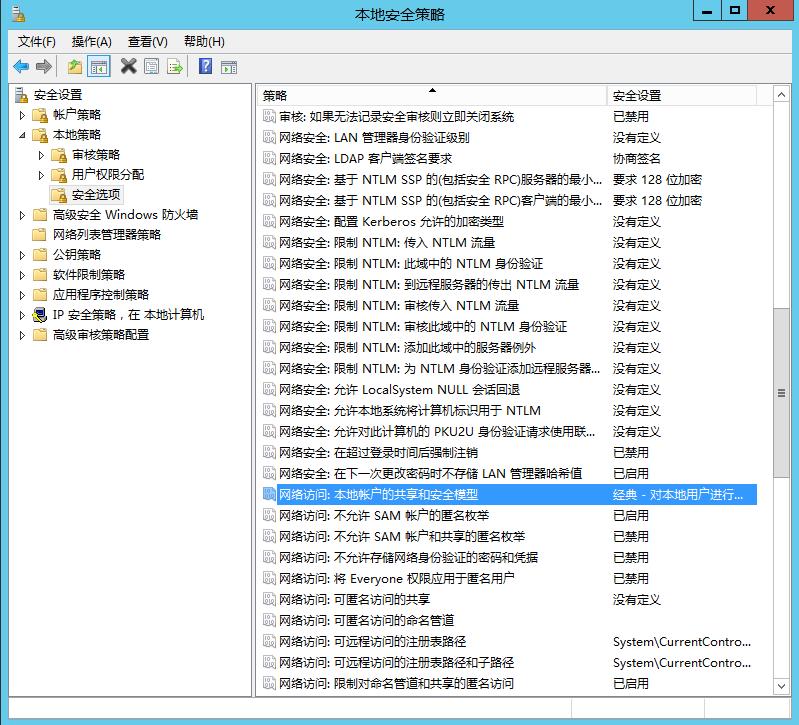This screenshot has width=799, height=725.
Task: Open the 查看(V) menu
Action: pos(148,41)
